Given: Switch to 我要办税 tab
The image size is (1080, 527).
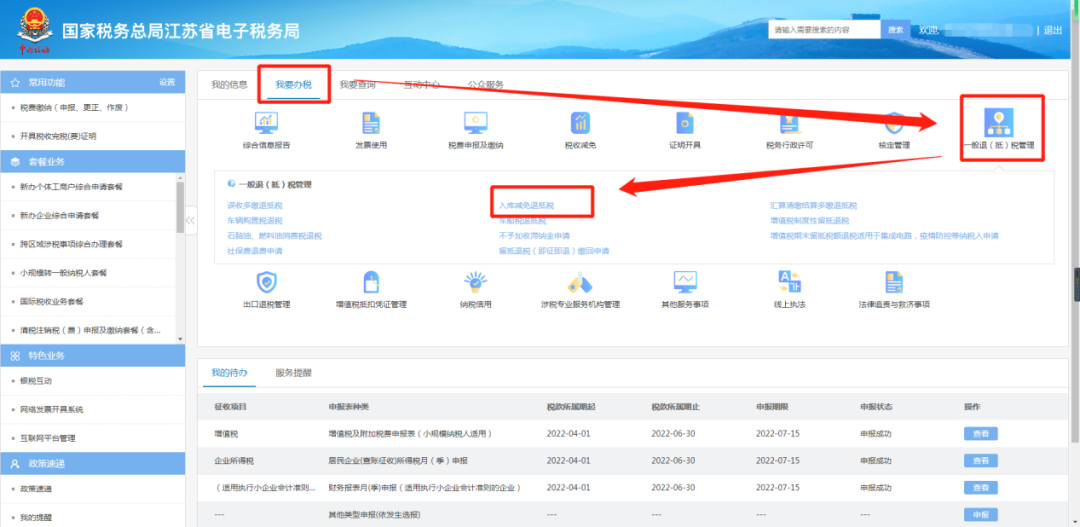Looking at the screenshot, I should click(293, 85).
